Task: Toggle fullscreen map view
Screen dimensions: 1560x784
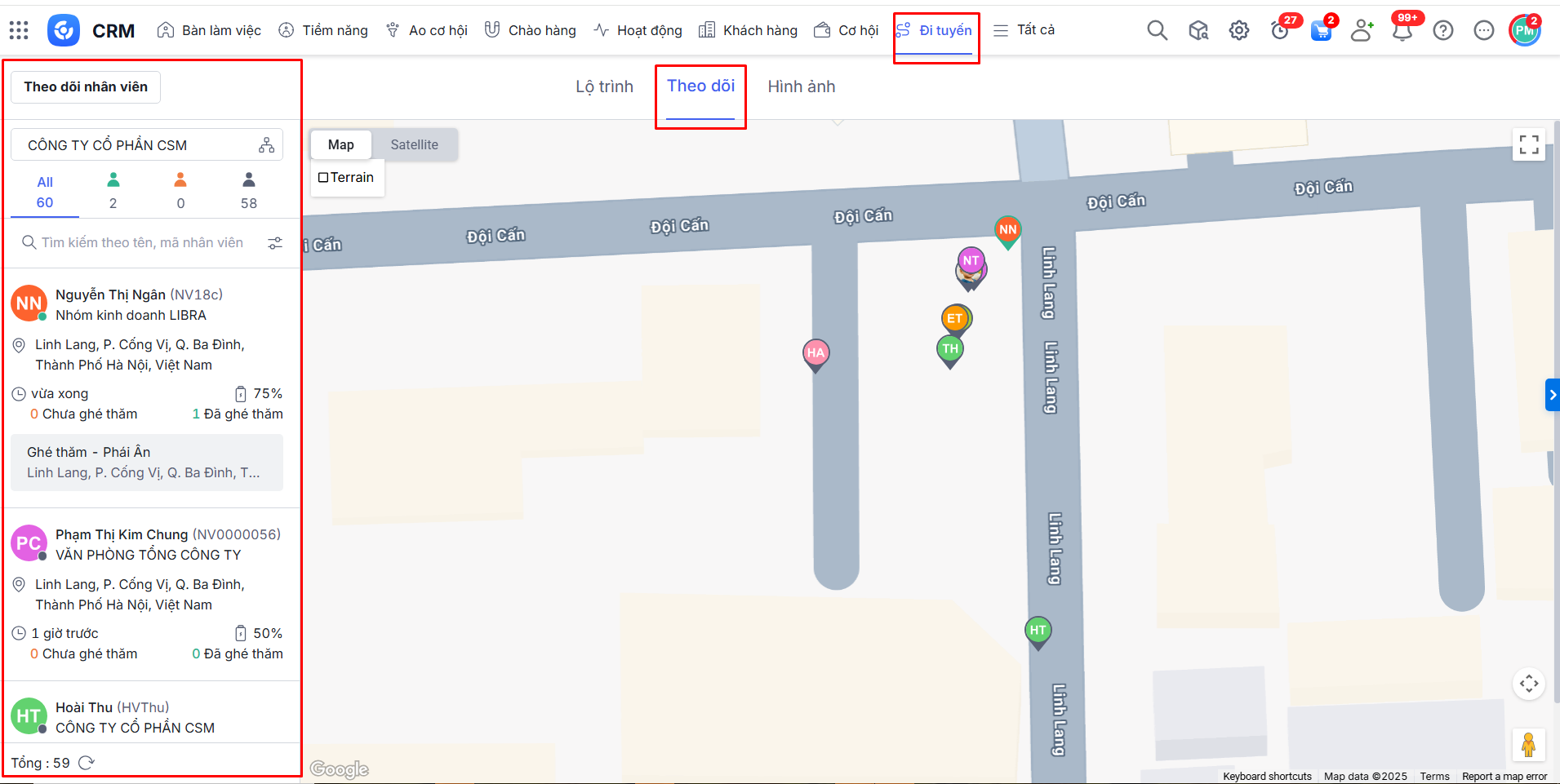Action: coord(1528,145)
